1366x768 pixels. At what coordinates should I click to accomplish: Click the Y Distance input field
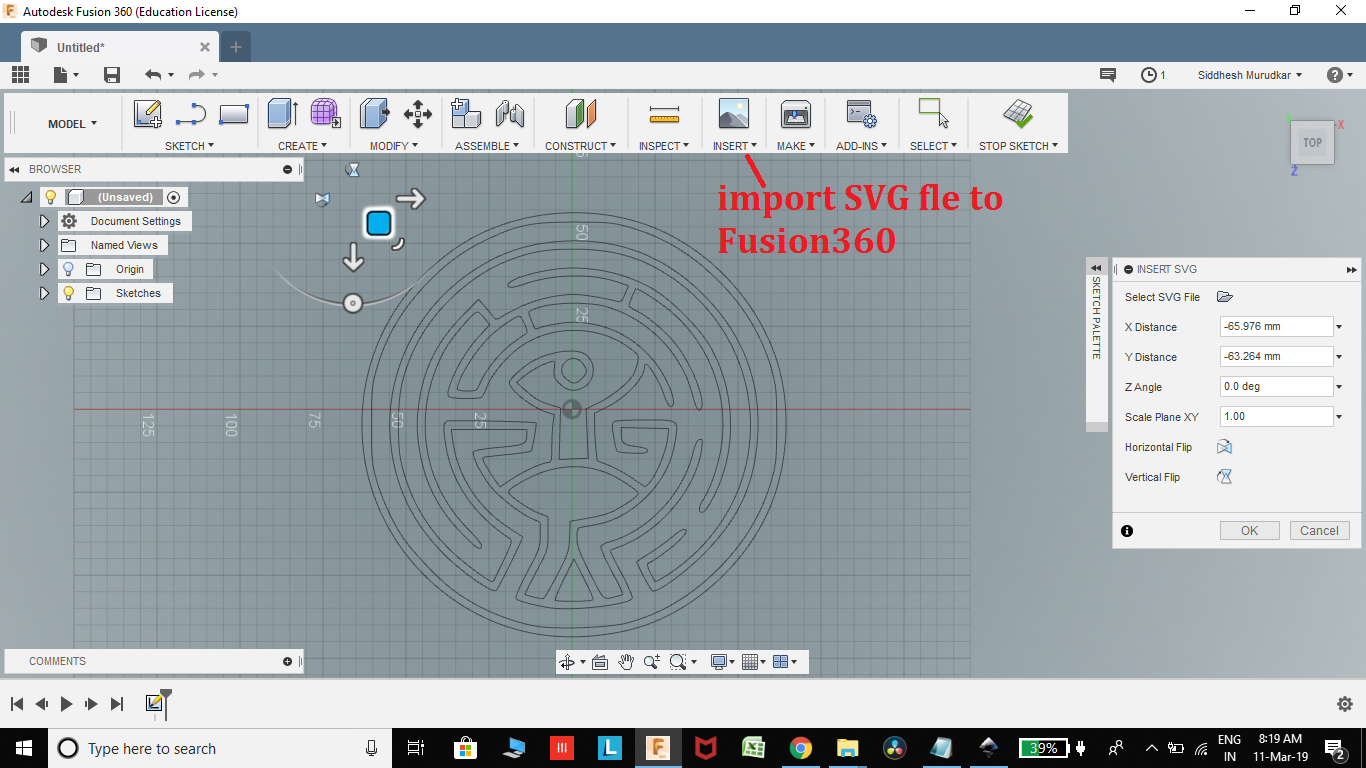pyautogui.click(x=1277, y=356)
